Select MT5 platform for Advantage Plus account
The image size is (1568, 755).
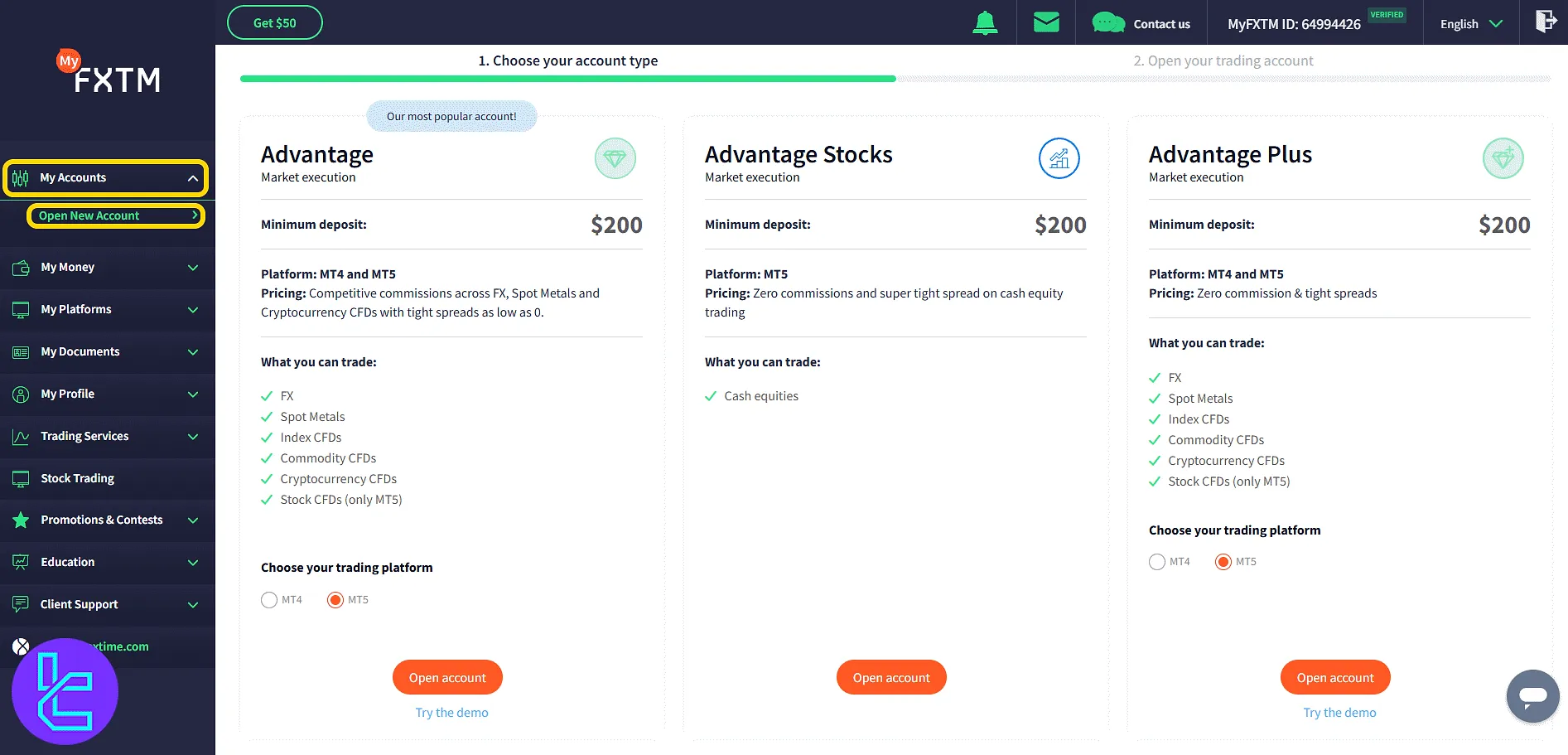[x=1223, y=562]
